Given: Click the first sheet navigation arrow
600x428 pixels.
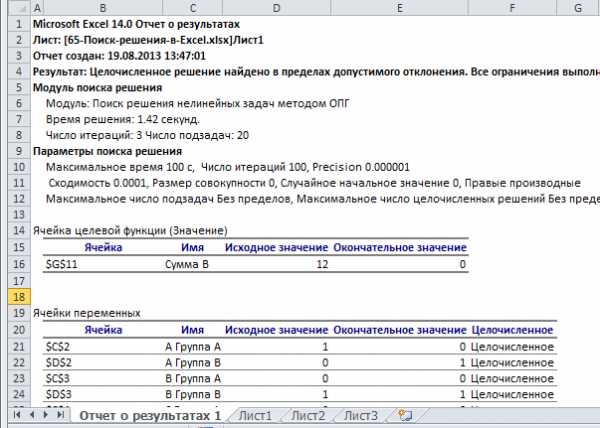Looking at the screenshot, I should point(14,415).
